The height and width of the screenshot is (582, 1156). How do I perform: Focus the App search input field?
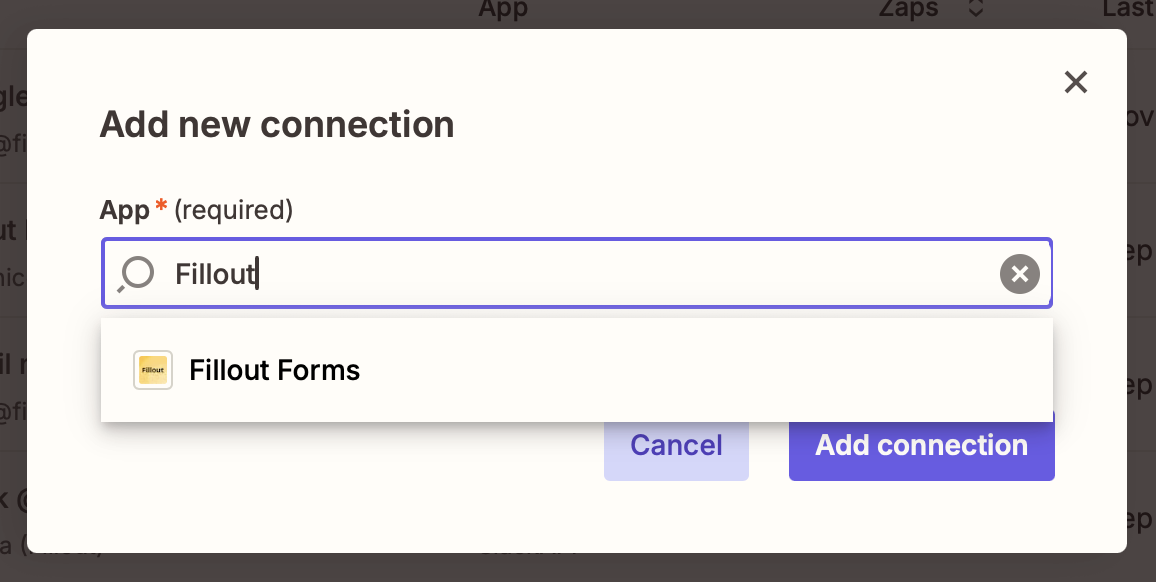tap(500, 273)
